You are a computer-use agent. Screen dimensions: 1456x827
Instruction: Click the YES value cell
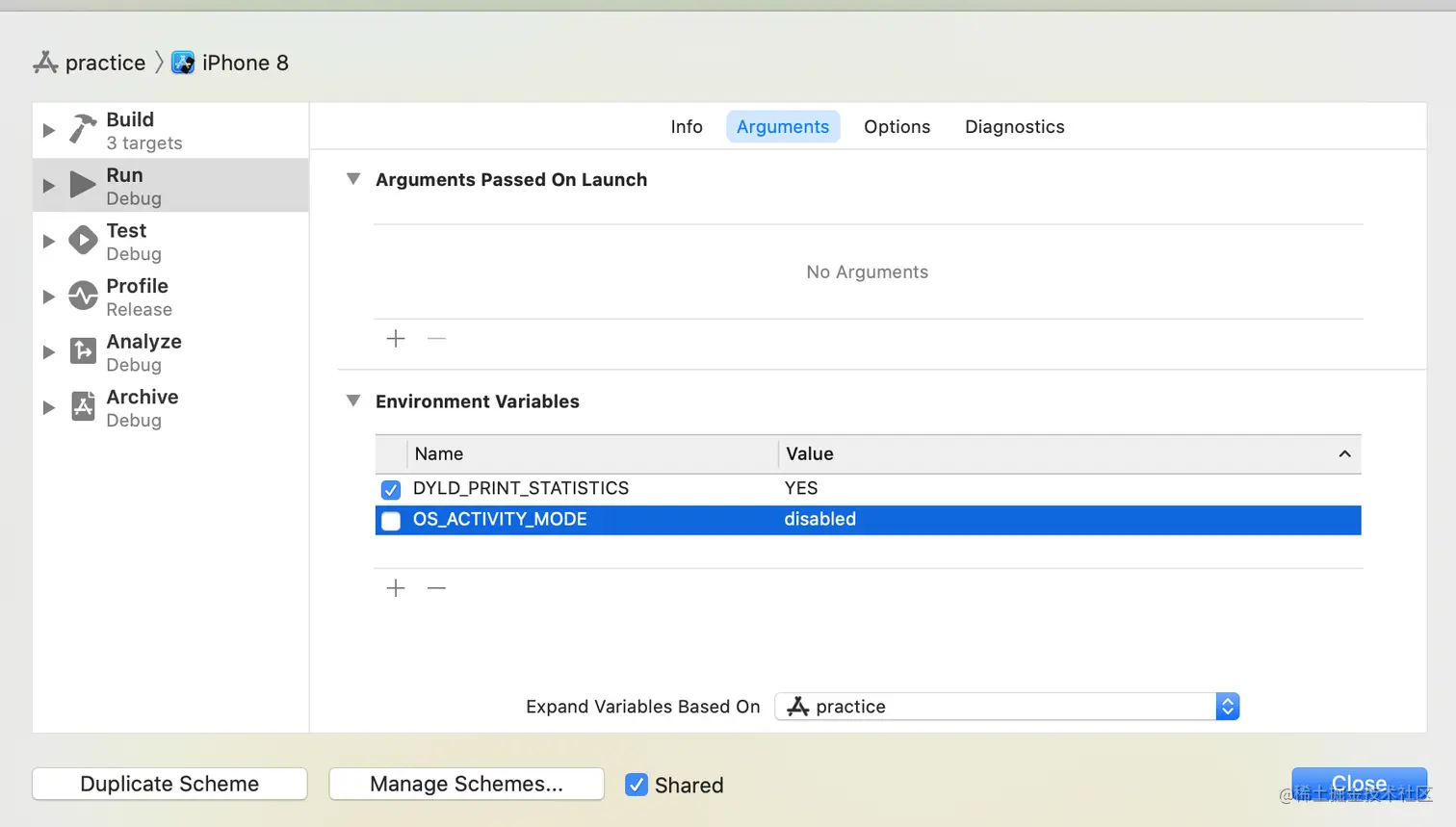(801, 489)
